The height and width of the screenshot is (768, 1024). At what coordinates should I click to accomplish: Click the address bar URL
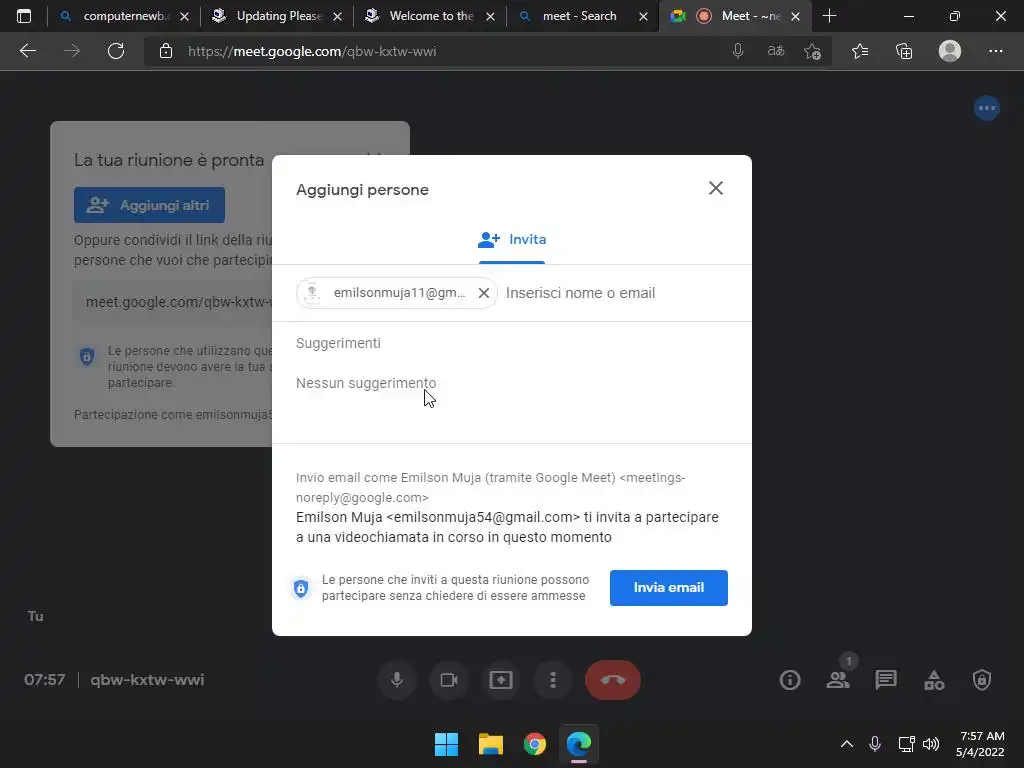point(312,51)
